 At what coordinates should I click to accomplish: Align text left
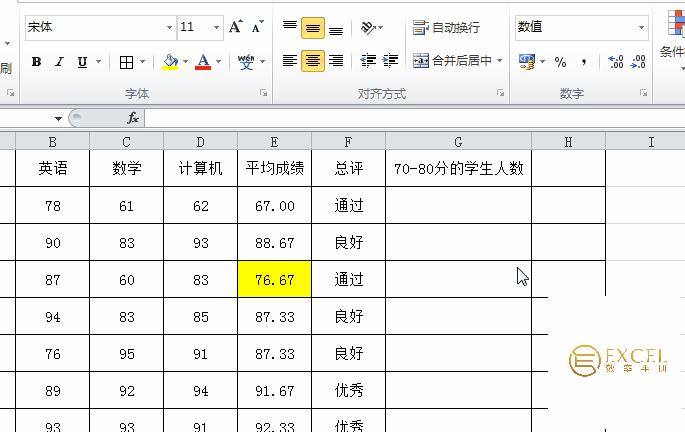(x=290, y=61)
